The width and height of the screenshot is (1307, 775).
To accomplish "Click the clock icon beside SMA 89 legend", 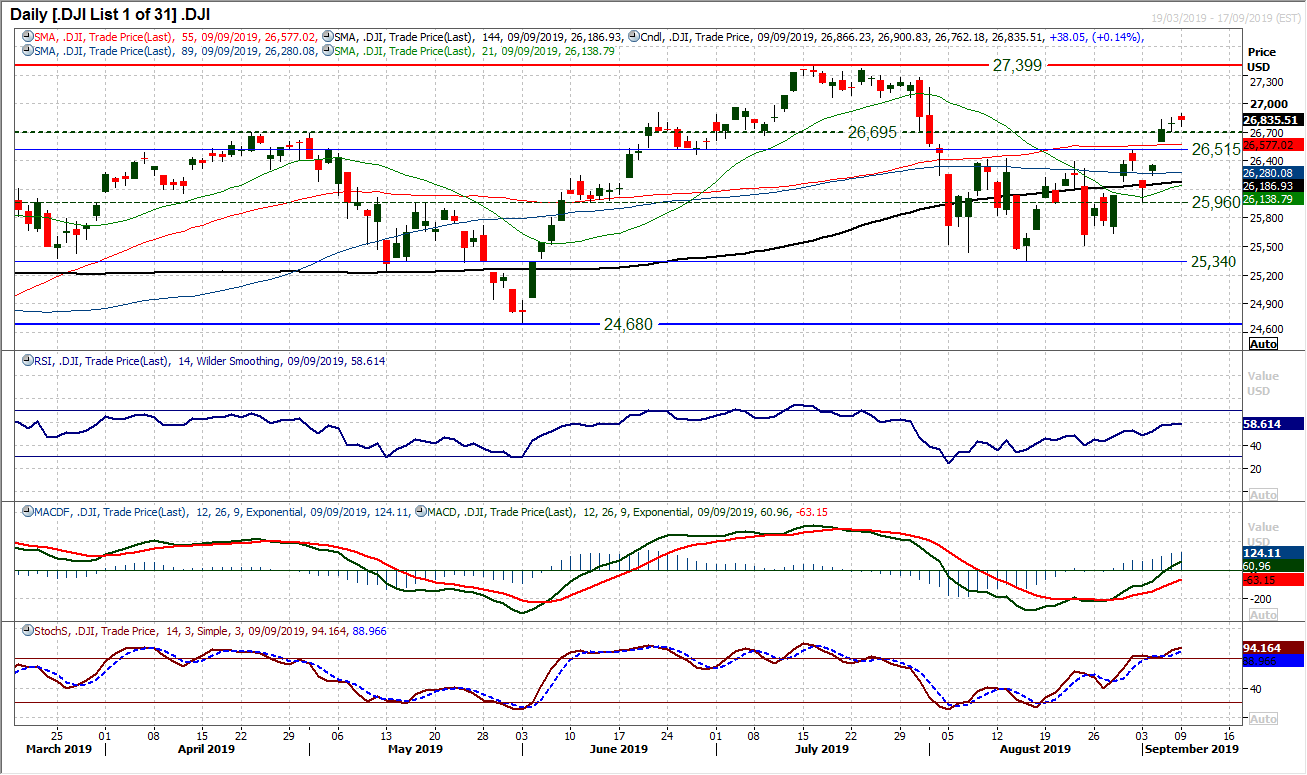I will pos(27,50).
